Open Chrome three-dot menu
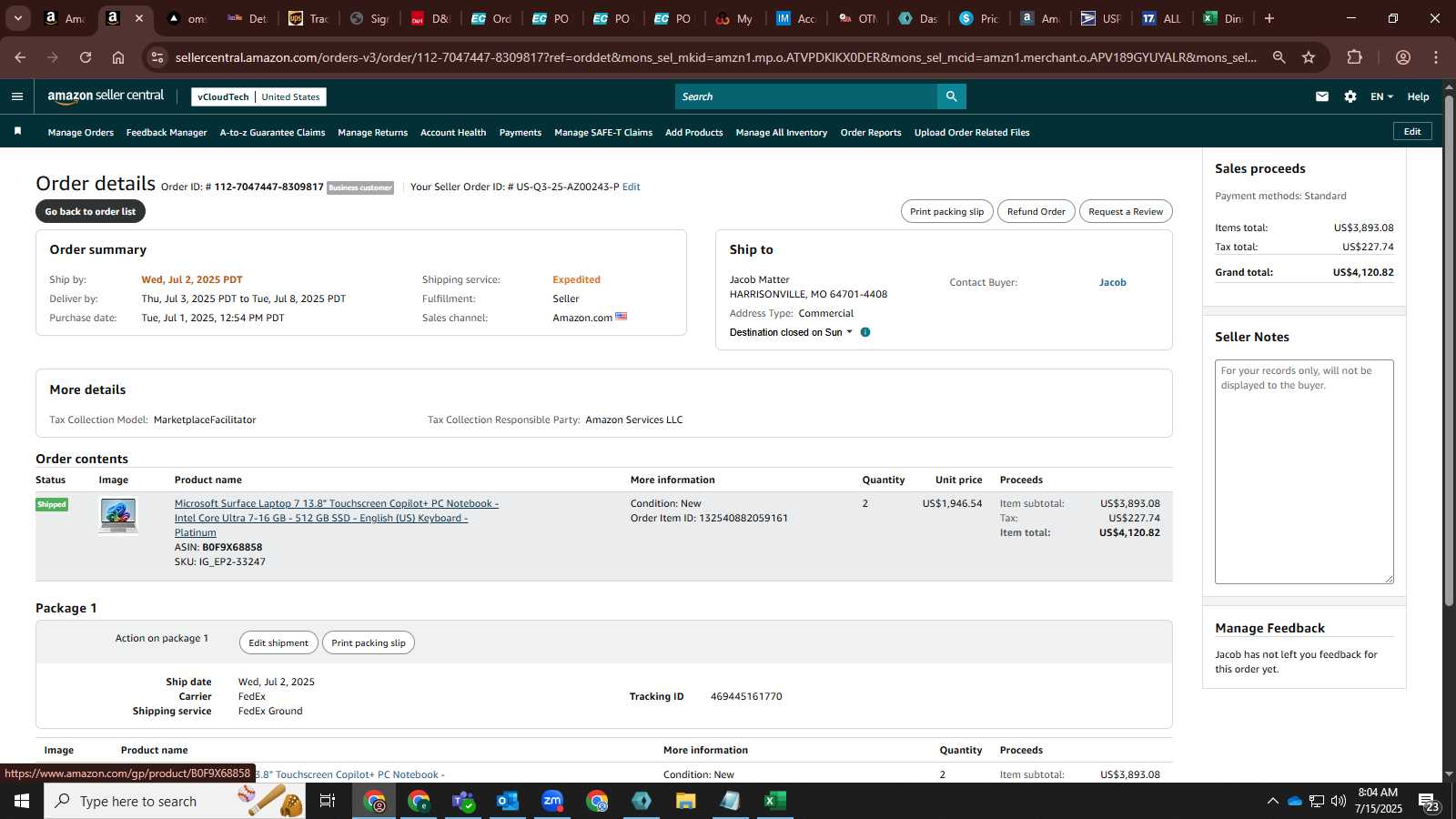Screen dimensions: 1456x819 click(x=1436, y=57)
